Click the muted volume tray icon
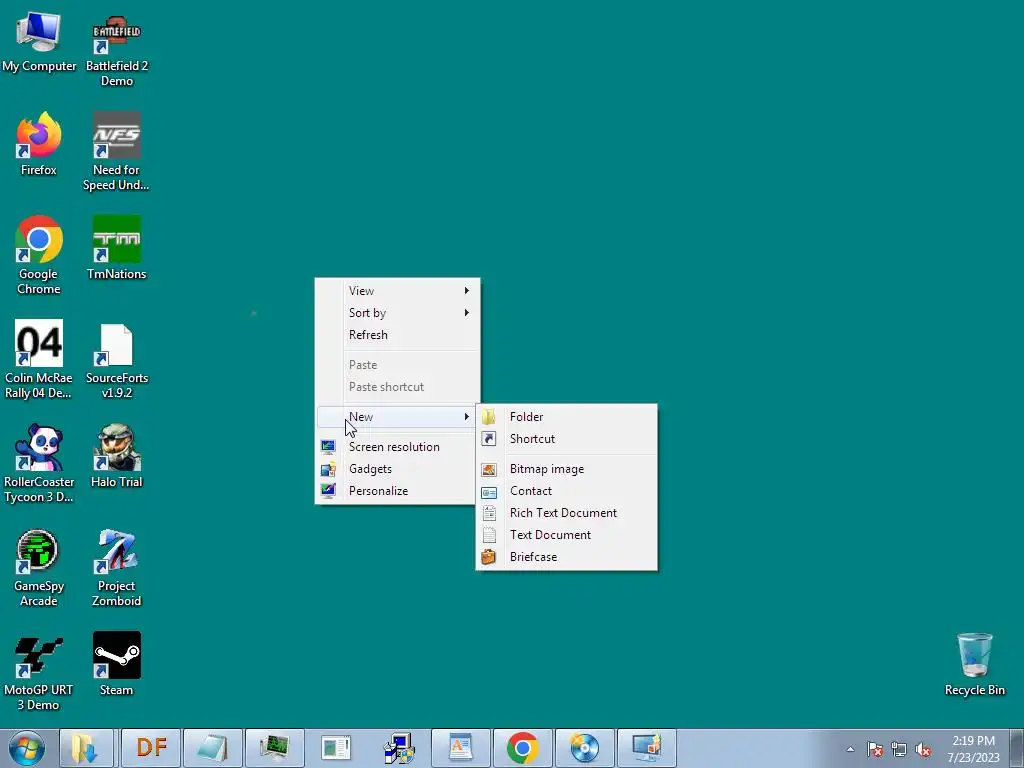 923,749
